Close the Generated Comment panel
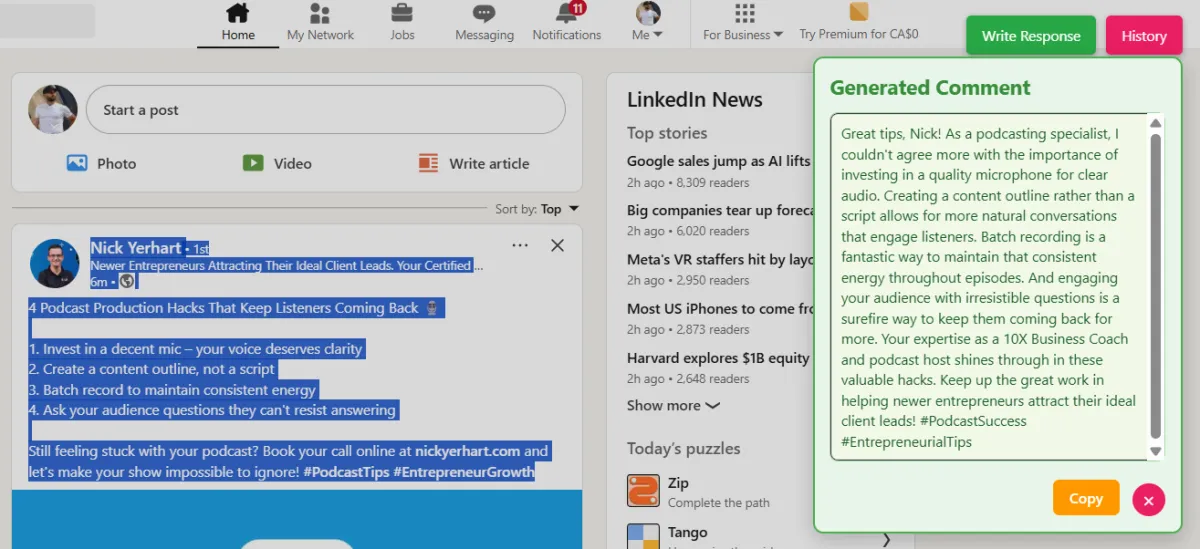Viewport: 1200px width, 549px height. [x=1149, y=499]
